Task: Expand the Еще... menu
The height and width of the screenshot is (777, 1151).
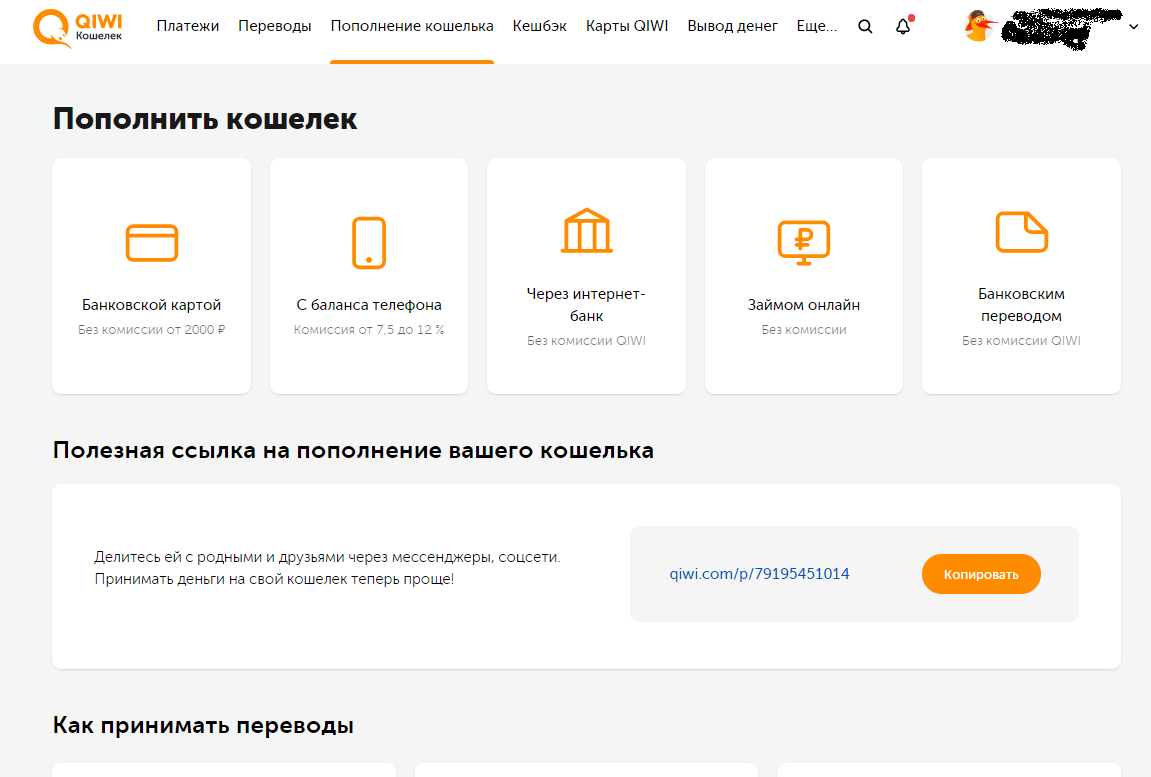Action: coord(816,26)
